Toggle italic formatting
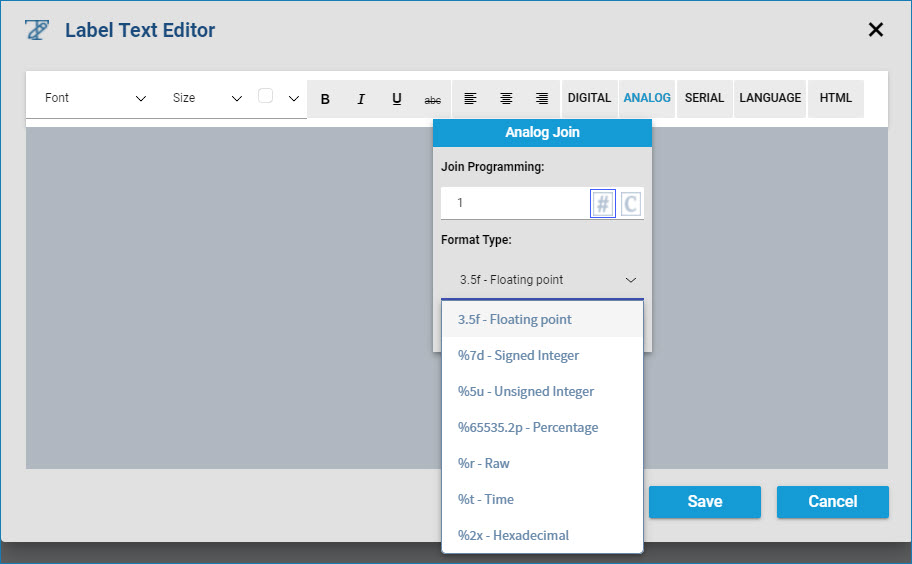 (x=361, y=99)
